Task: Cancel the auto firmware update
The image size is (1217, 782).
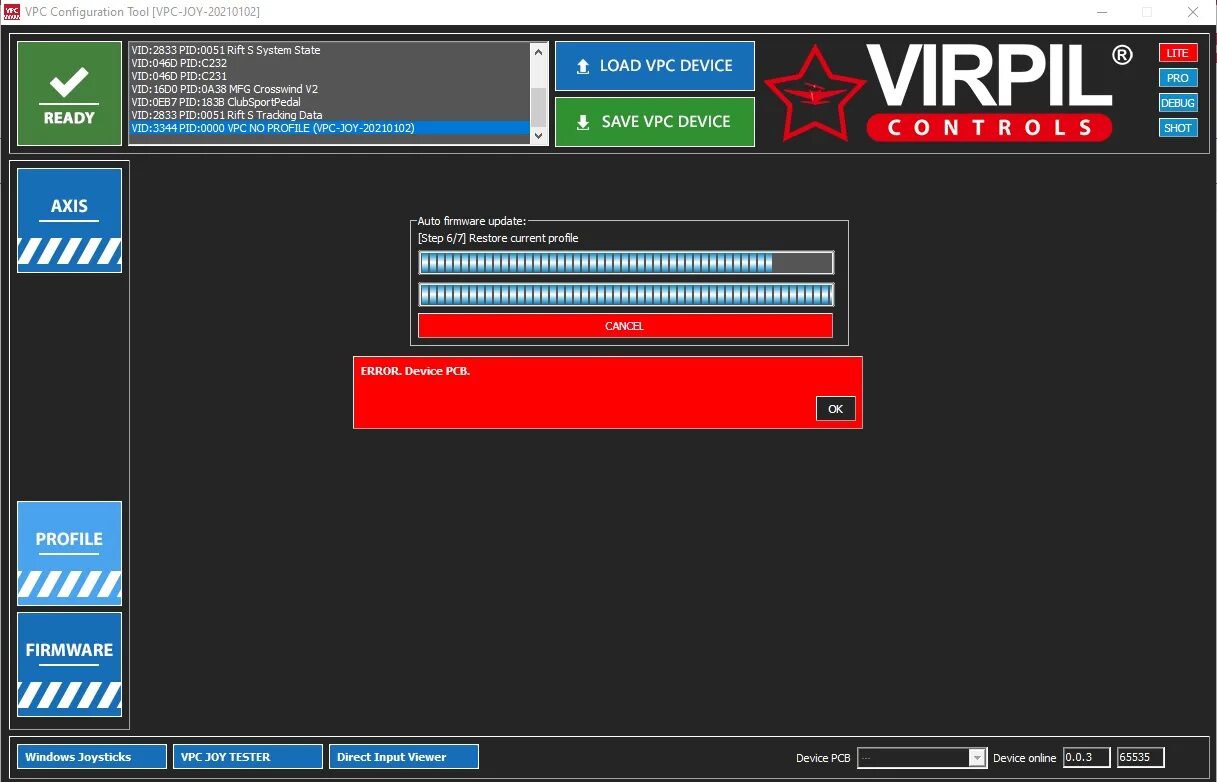Action: [625, 326]
